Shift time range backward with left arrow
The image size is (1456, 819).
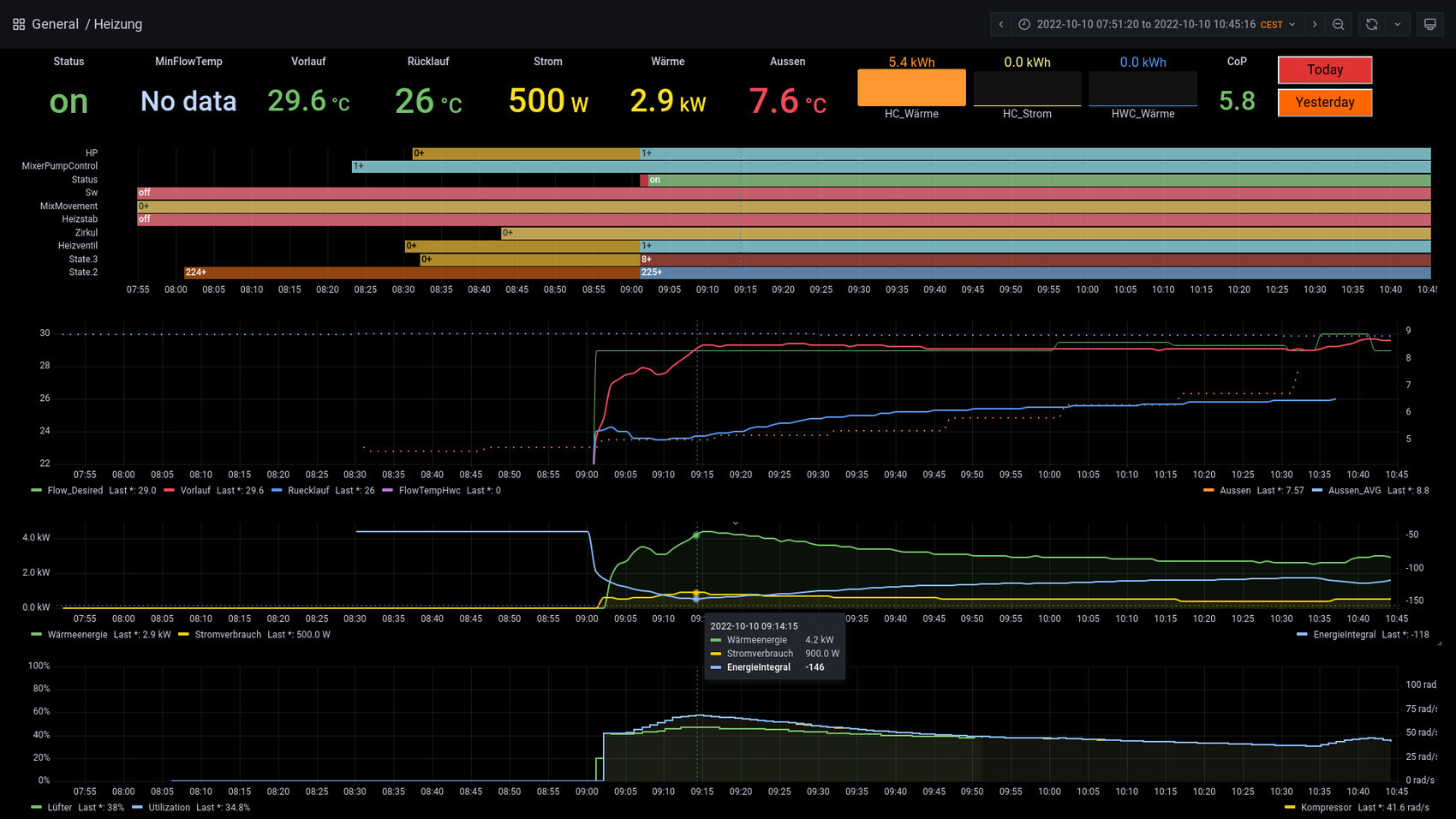tap(1000, 24)
